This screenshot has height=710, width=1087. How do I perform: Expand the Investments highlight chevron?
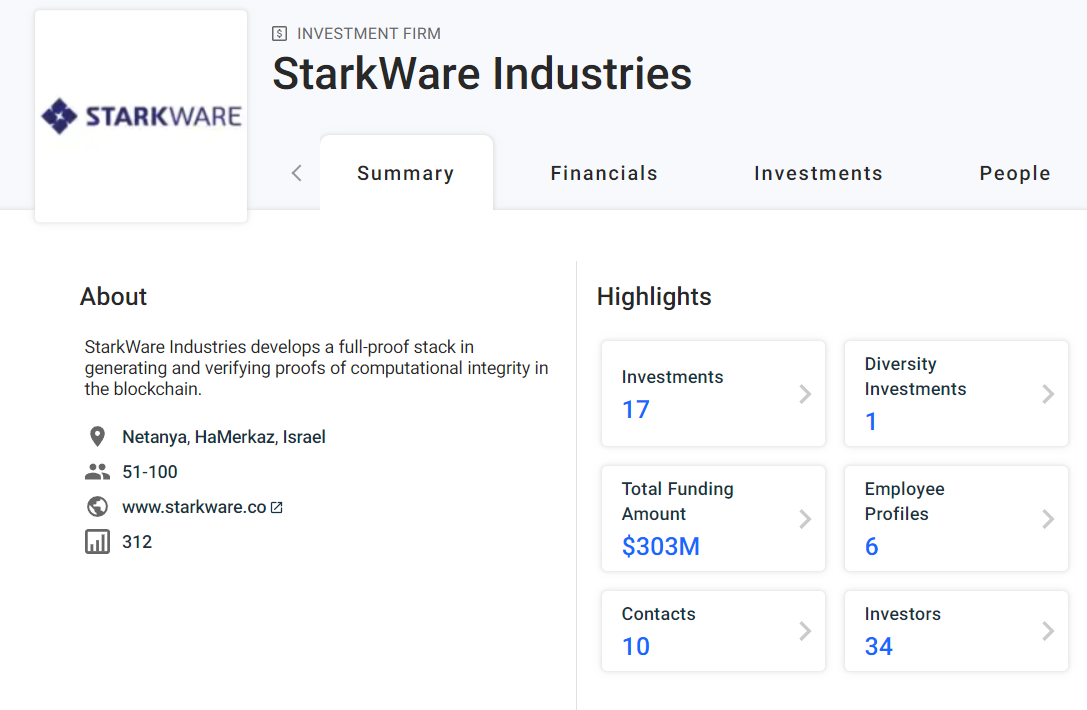click(805, 394)
